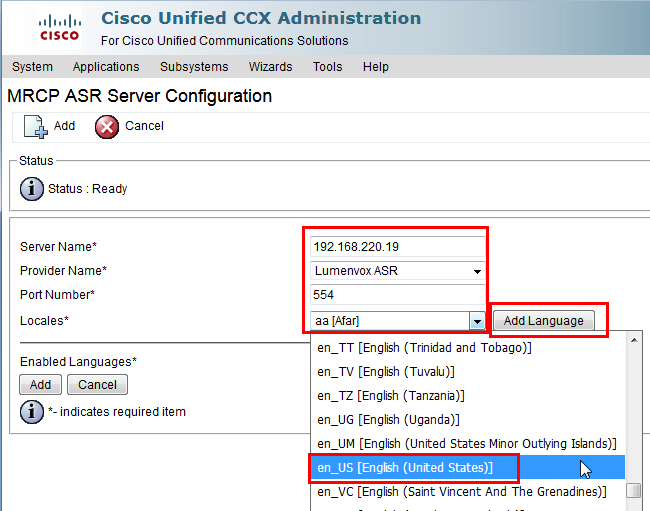Screen dimensions: 650x511
Task: Click the Status info icon
Action: point(32,189)
